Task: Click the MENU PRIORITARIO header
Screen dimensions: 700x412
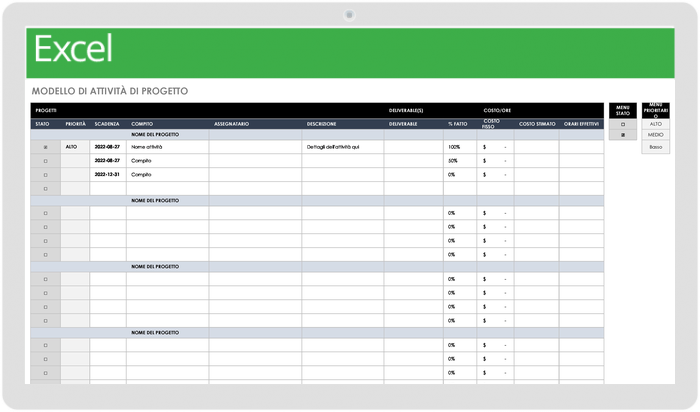Action: coord(655,111)
